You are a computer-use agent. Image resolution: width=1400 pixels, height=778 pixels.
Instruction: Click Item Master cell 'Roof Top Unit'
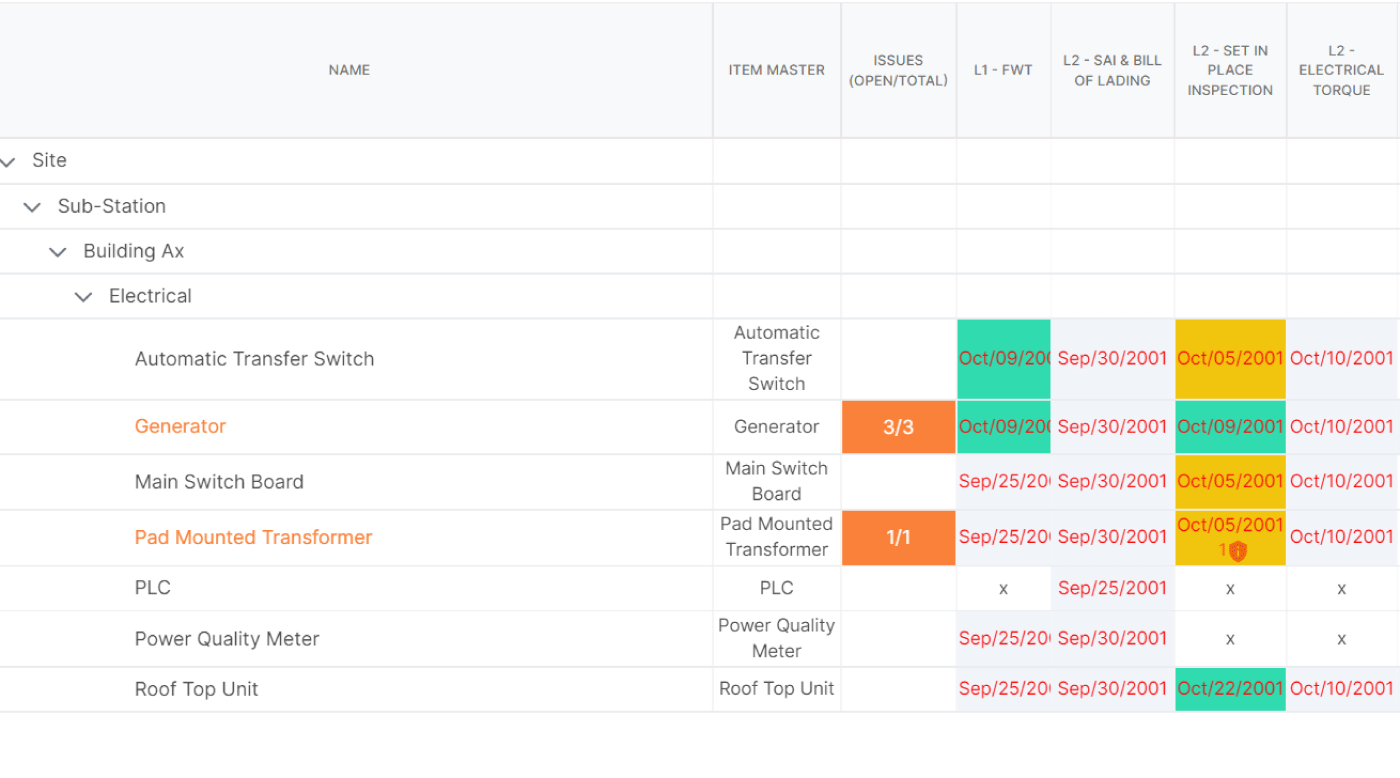pos(776,689)
